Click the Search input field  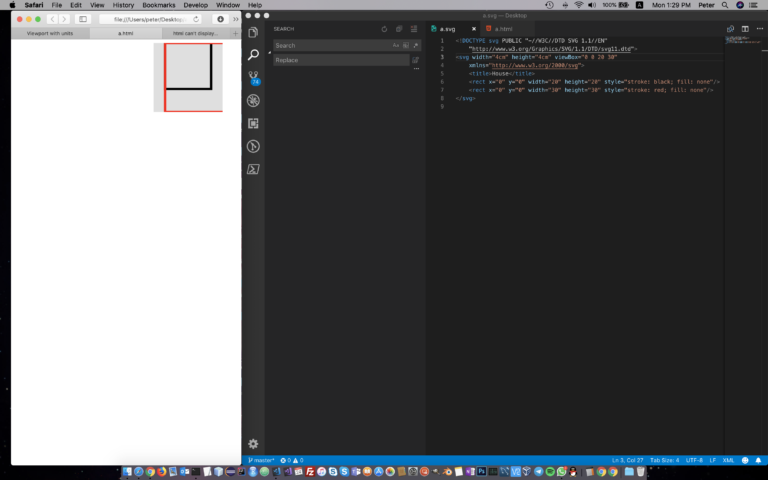point(332,46)
